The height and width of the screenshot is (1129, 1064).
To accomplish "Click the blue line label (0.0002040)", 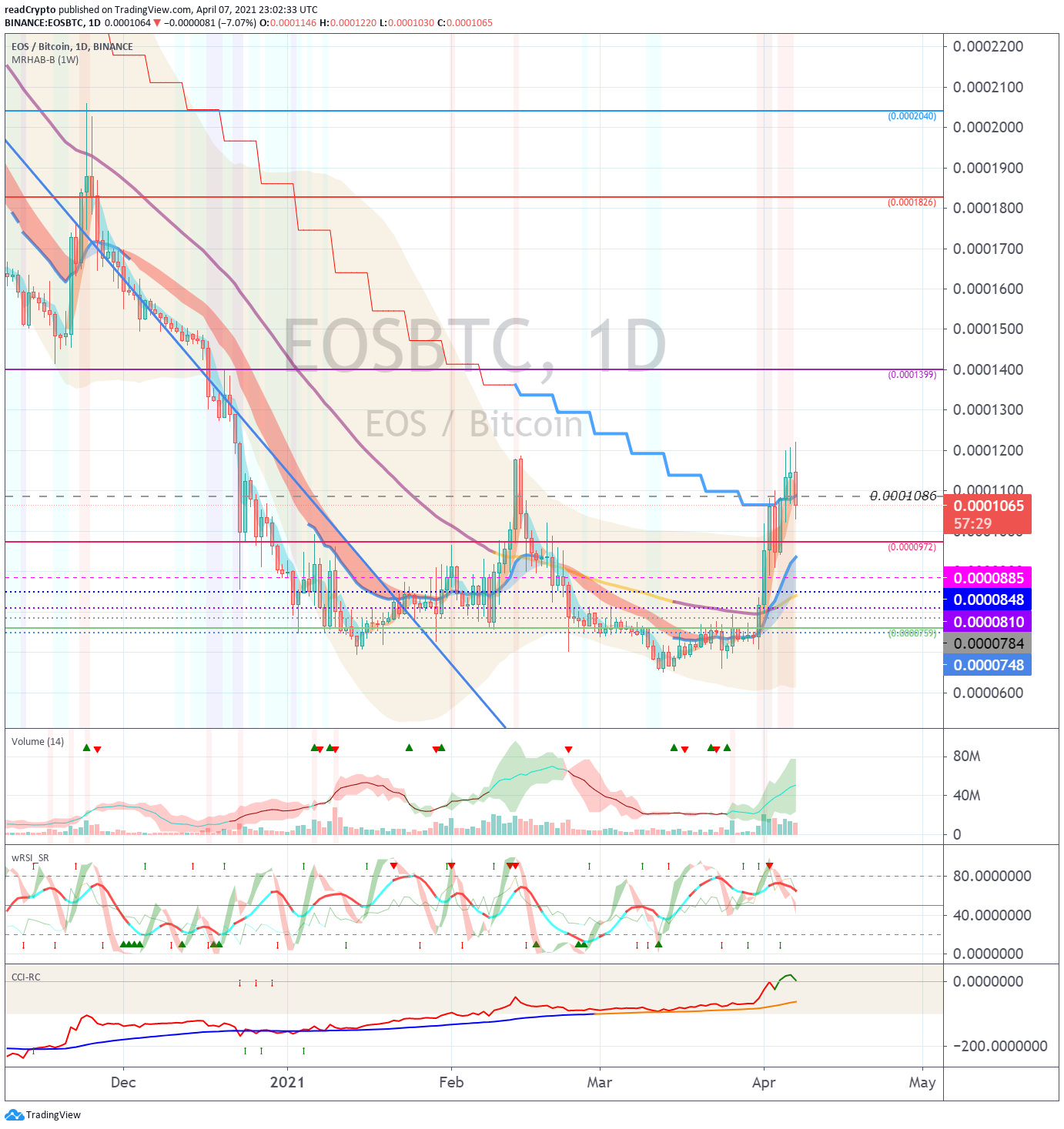I will click(x=912, y=116).
